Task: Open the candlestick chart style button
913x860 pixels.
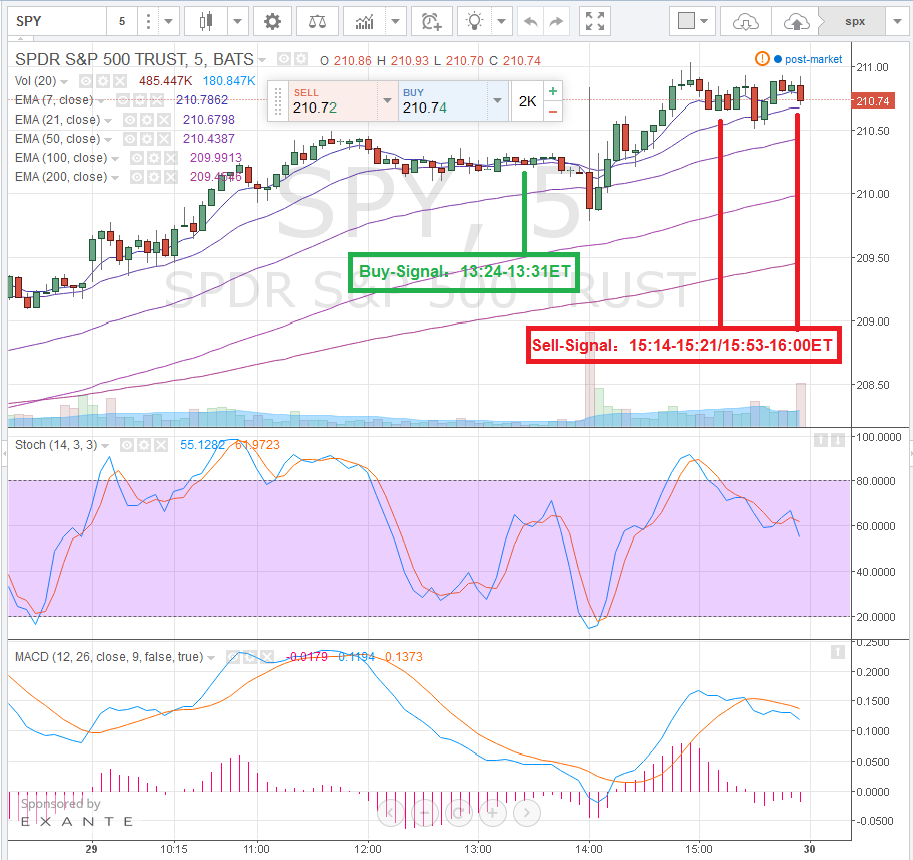Action: point(205,22)
